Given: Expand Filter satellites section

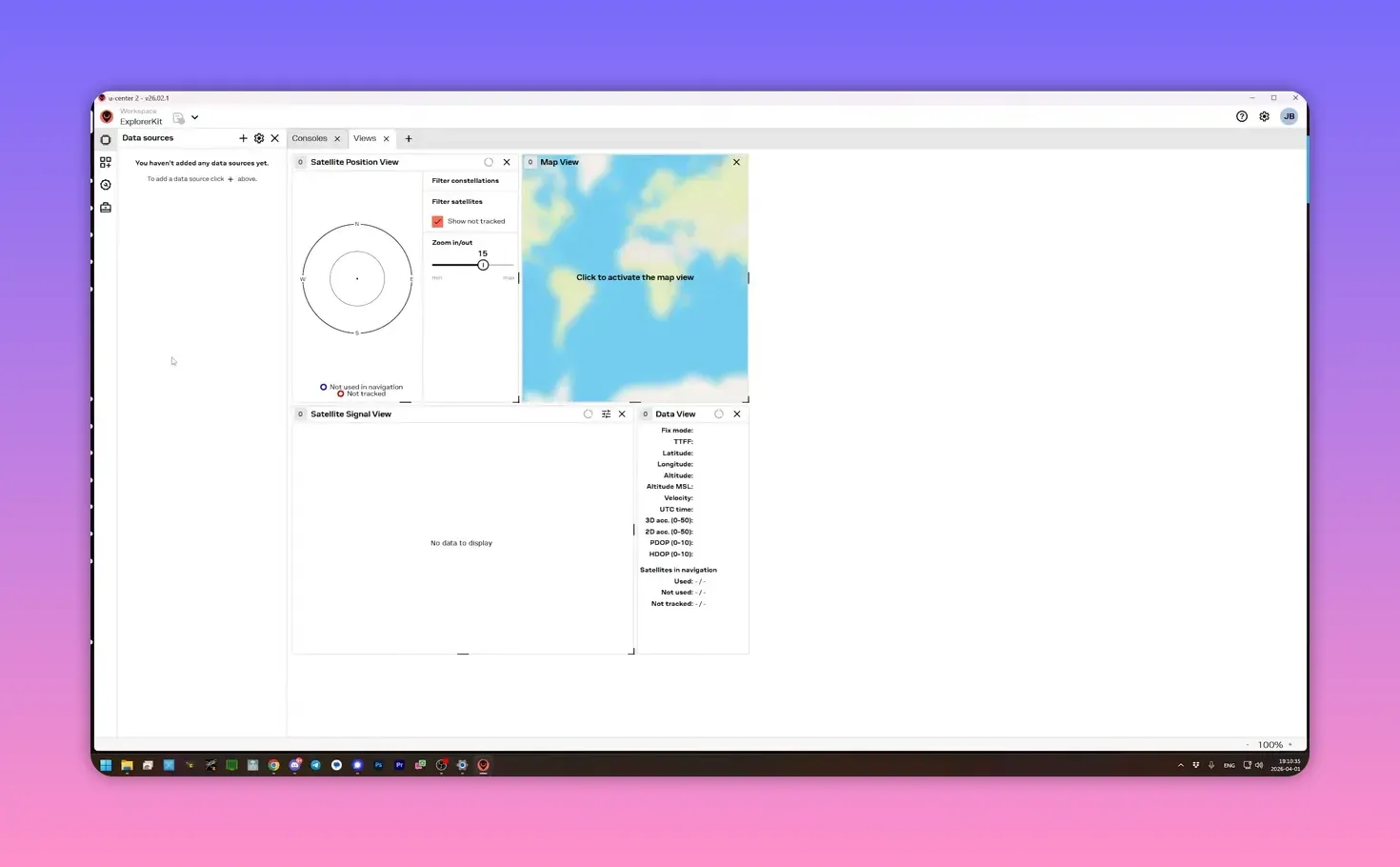Looking at the screenshot, I should (x=457, y=202).
